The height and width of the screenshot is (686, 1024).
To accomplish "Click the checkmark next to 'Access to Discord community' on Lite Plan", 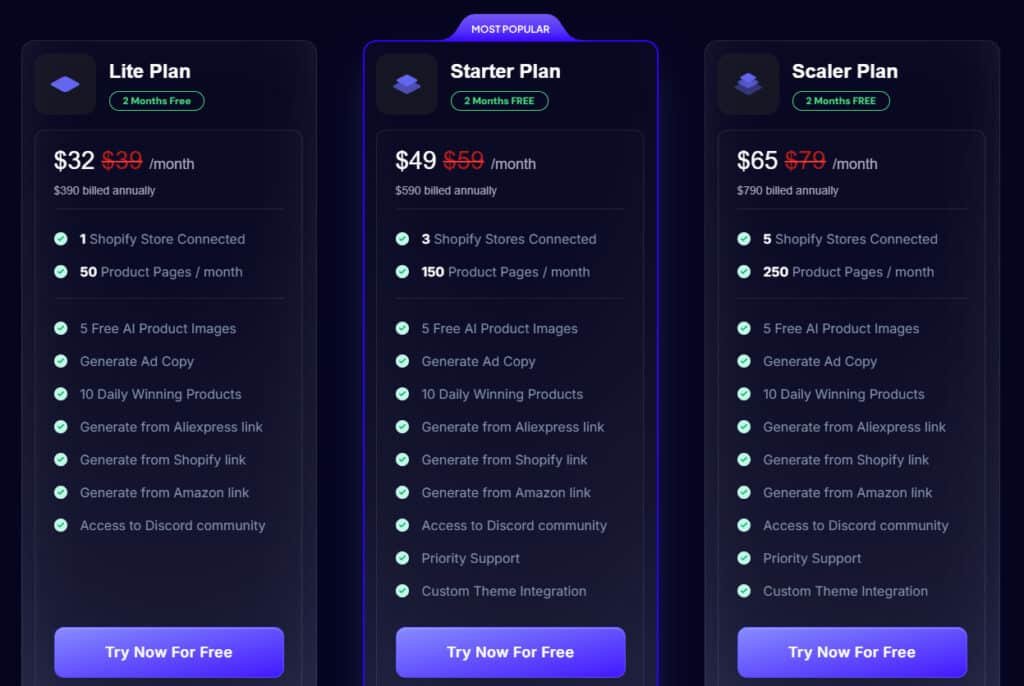I will [60, 525].
